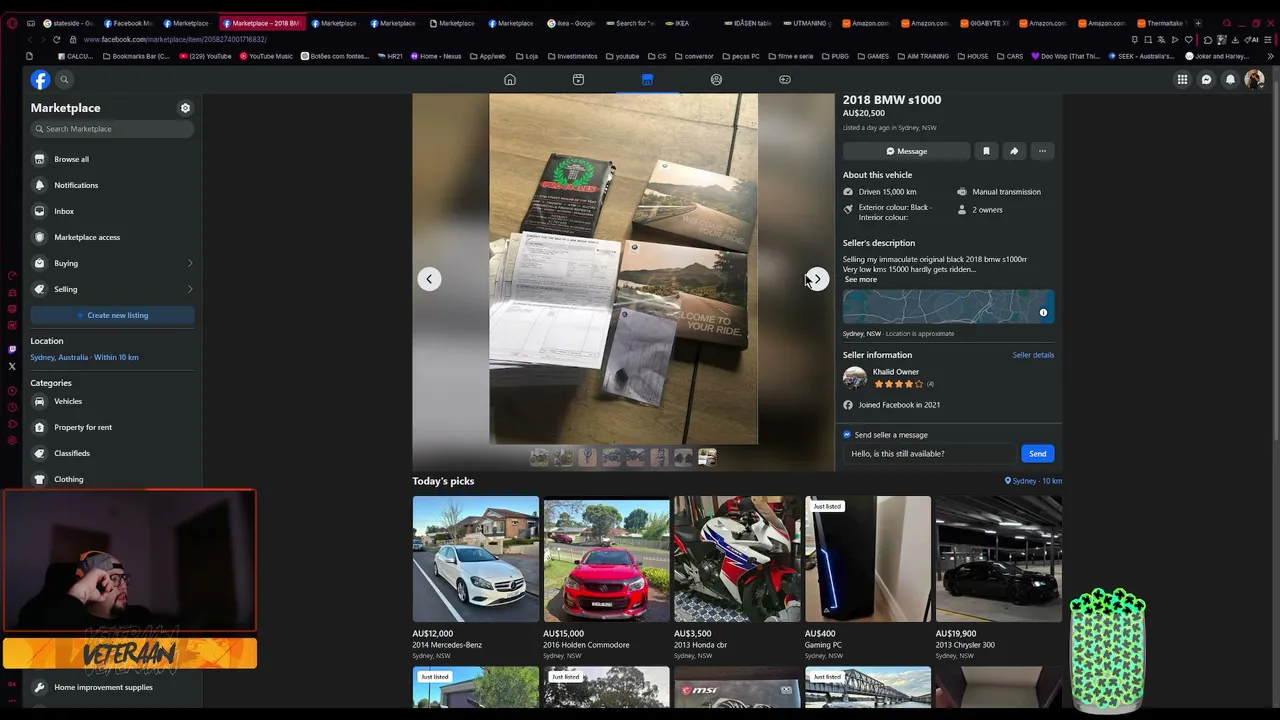Screen dimensions: 1280x720
Task: Show the previous listing photo
Action: [x=429, y=279]
